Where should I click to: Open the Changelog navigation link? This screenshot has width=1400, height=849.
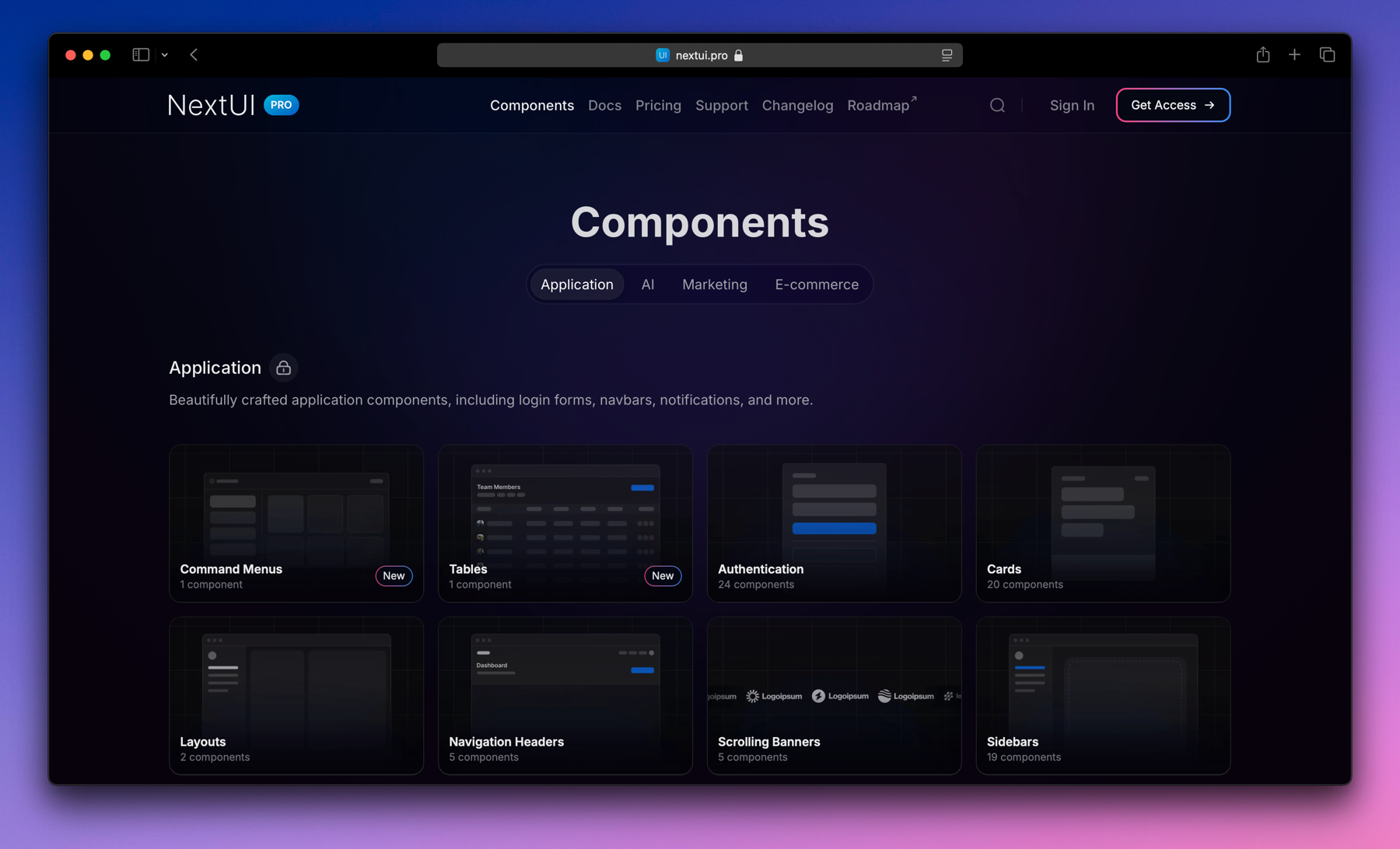tap(797, 106)
